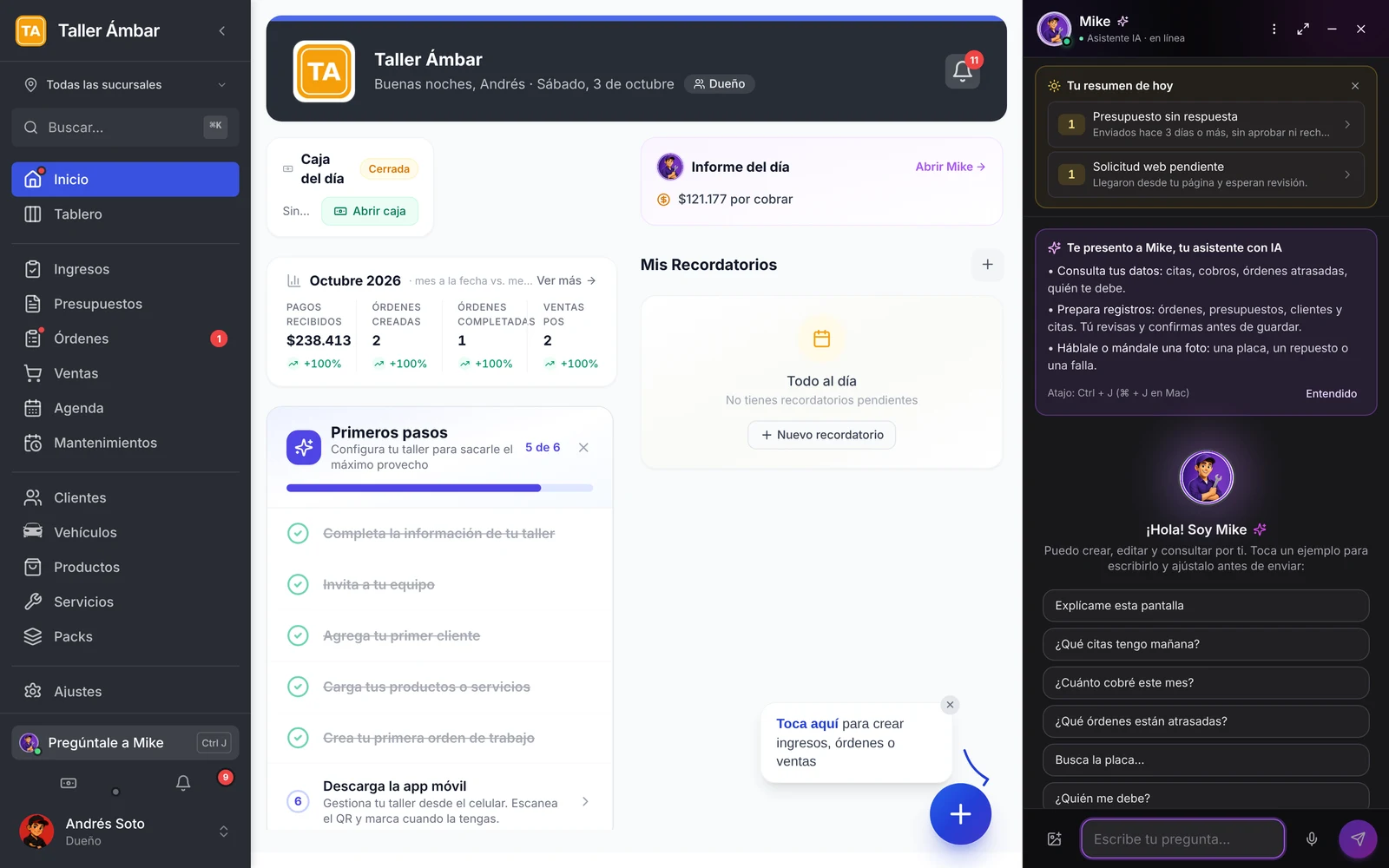The height and width of the screenshot is (868, 1389).
Task: Dismiss the 'Toca aquí' tooltip
Action: click(950, 705)
